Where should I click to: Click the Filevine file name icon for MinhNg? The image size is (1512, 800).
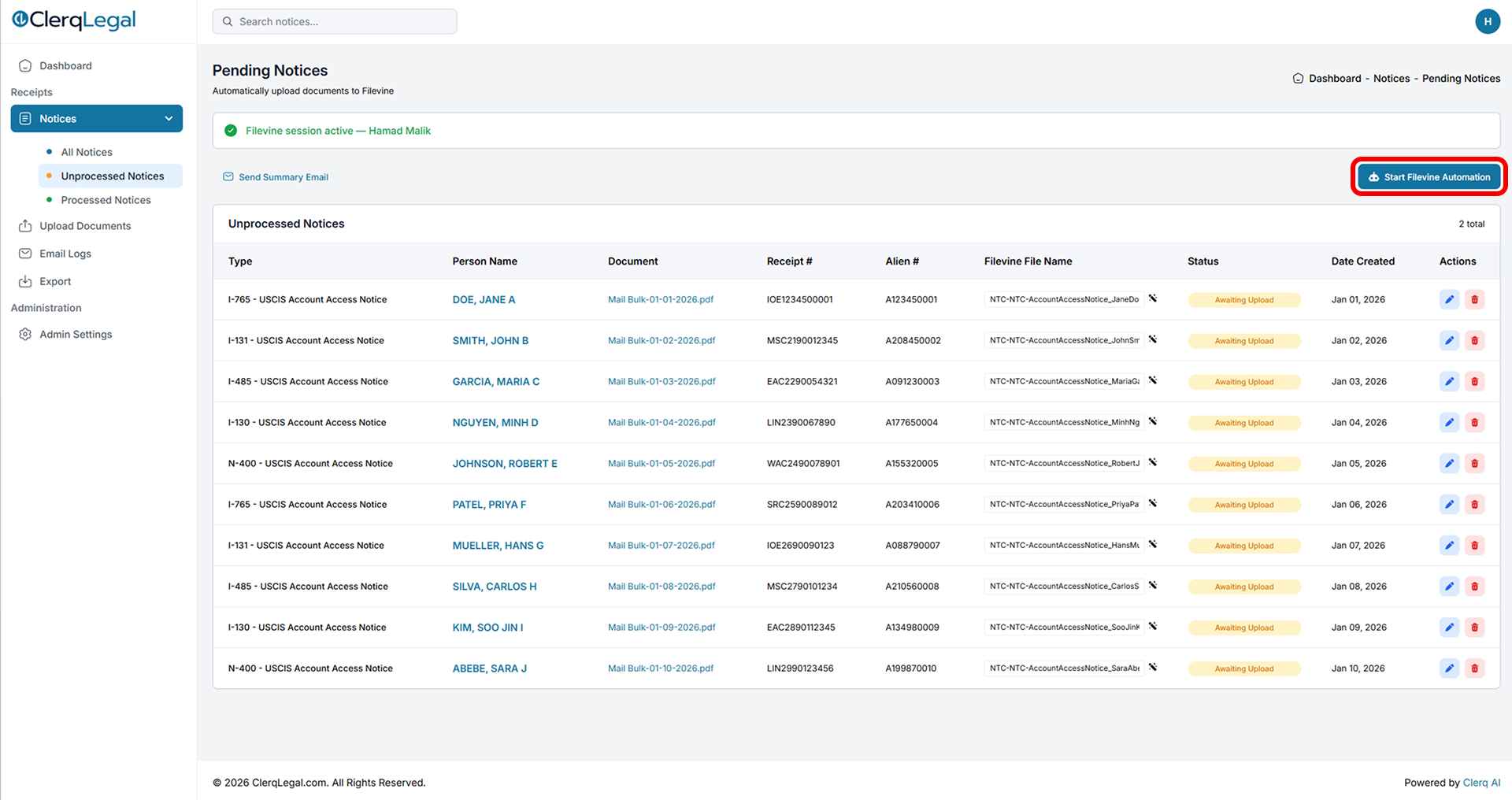[x=1153, y=421]
